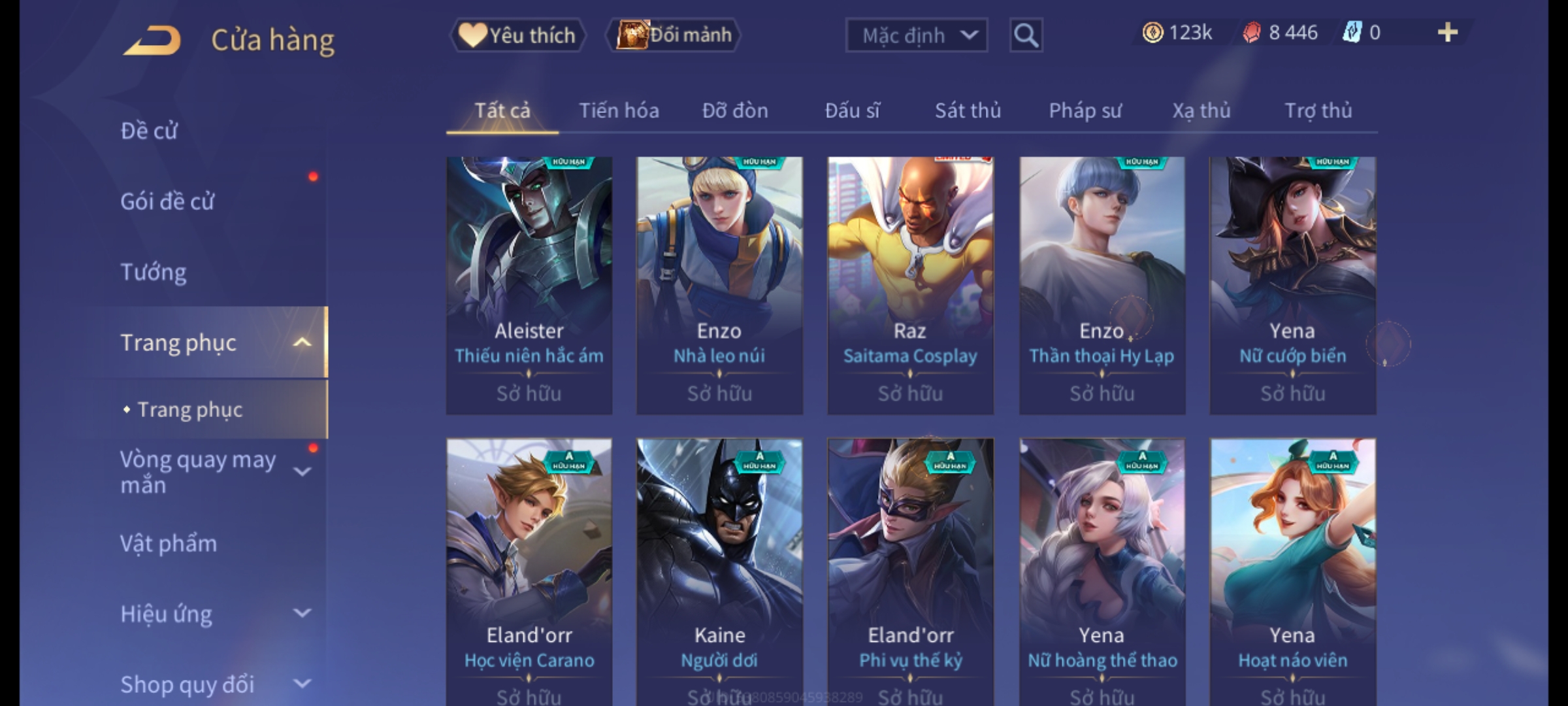Tap the back arrow beside Cửa hàng
Image resolution: width=1568 pixels, height=706 pixels.
tap(152, 41)
